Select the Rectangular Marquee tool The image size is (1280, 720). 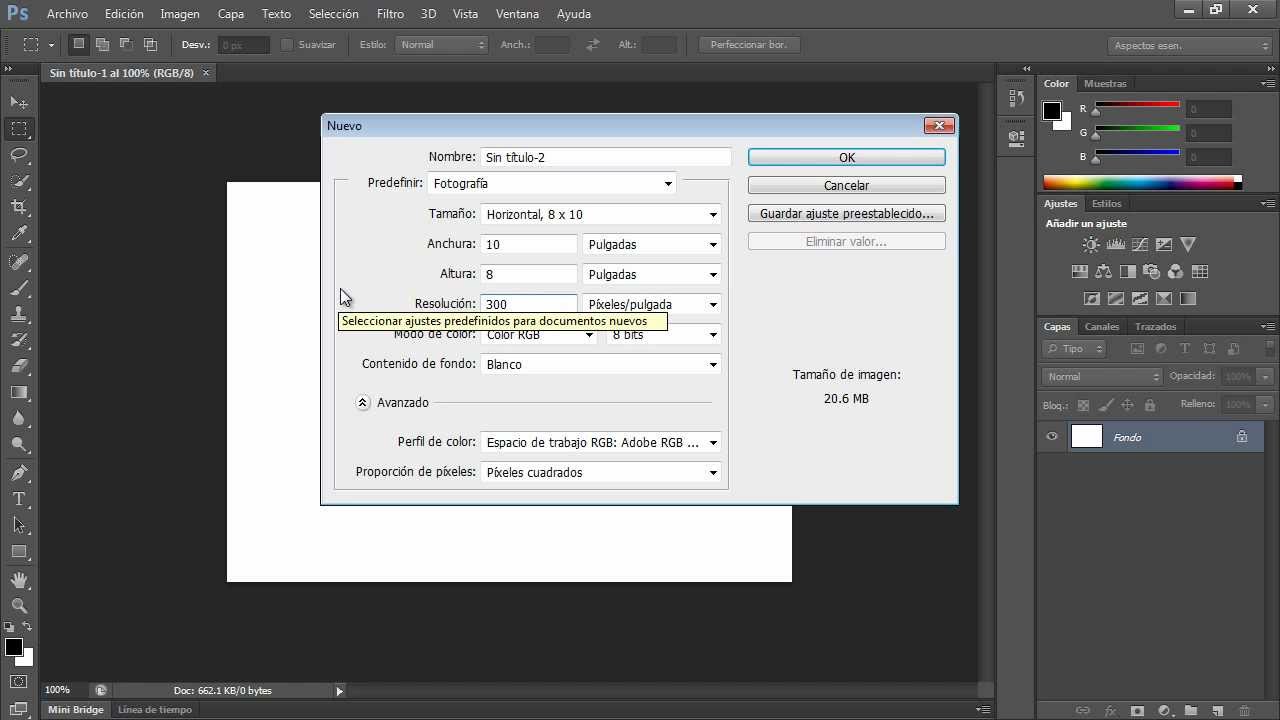pos(19,129)
